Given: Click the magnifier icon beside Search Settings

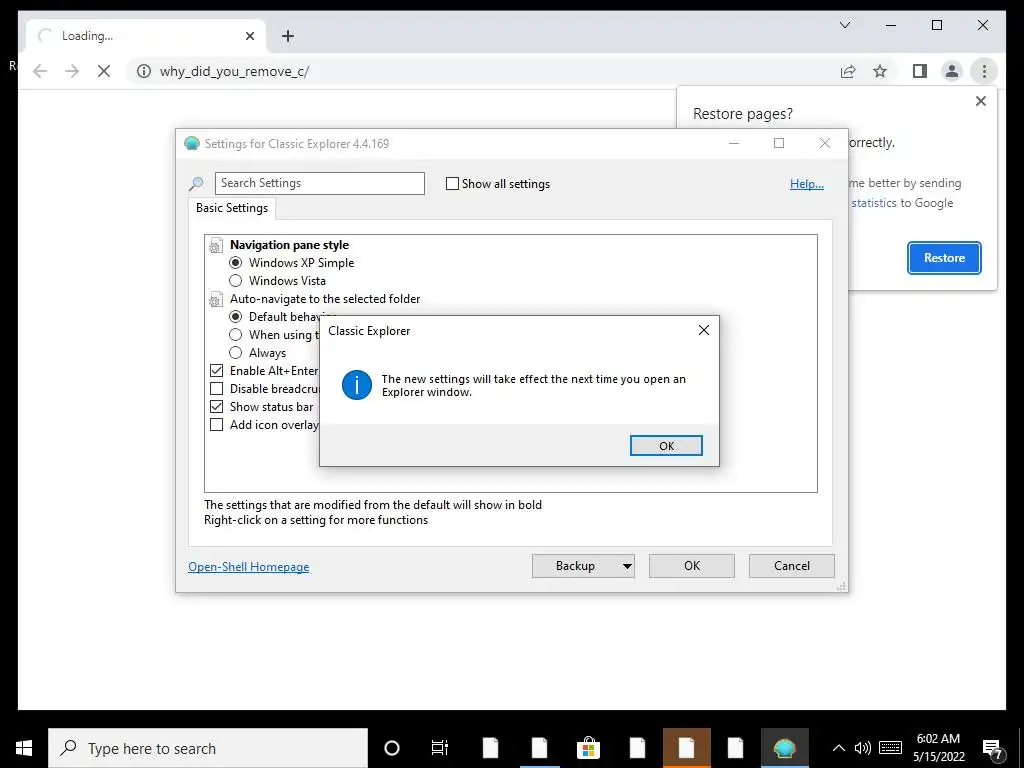Looking at the screenshot, I should [196, 184].
